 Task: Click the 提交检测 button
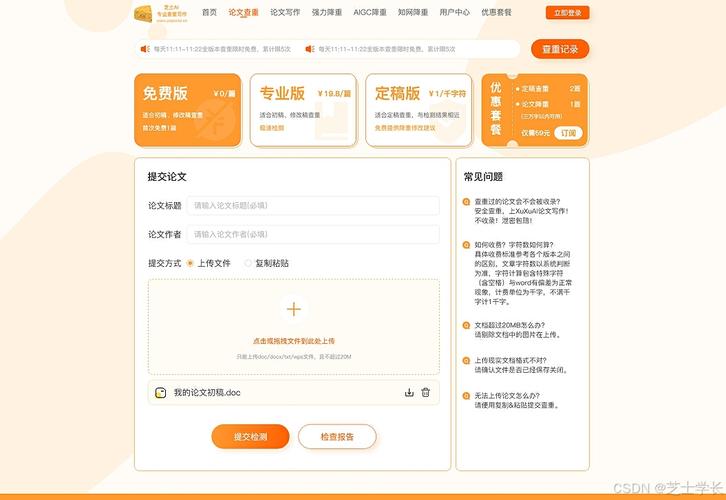250,437
